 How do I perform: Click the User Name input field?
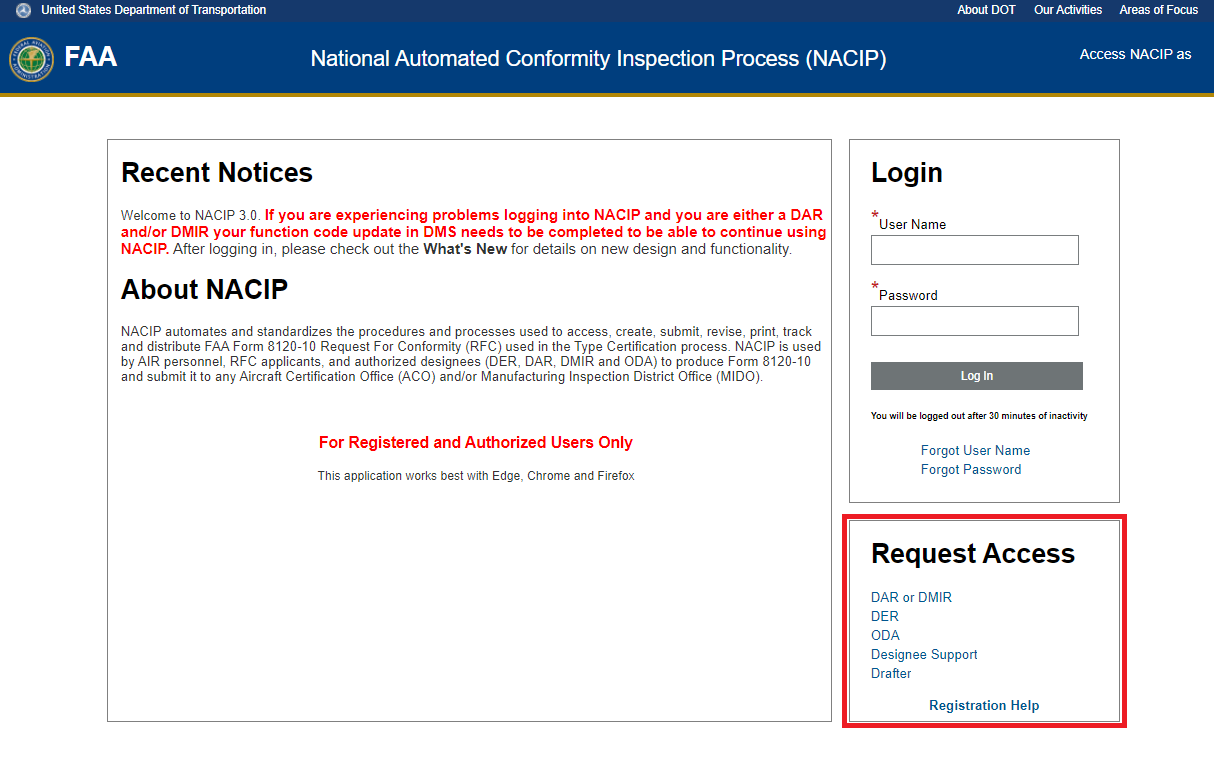click(974, 250)
